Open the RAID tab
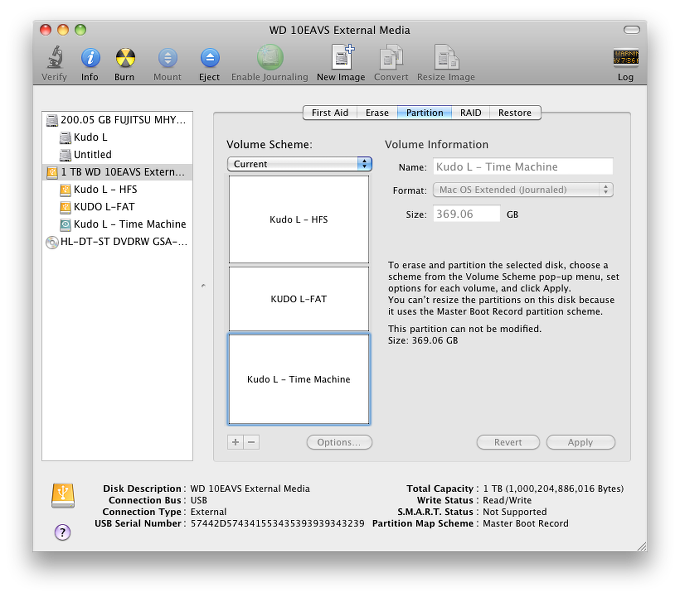 click(471, 113)
